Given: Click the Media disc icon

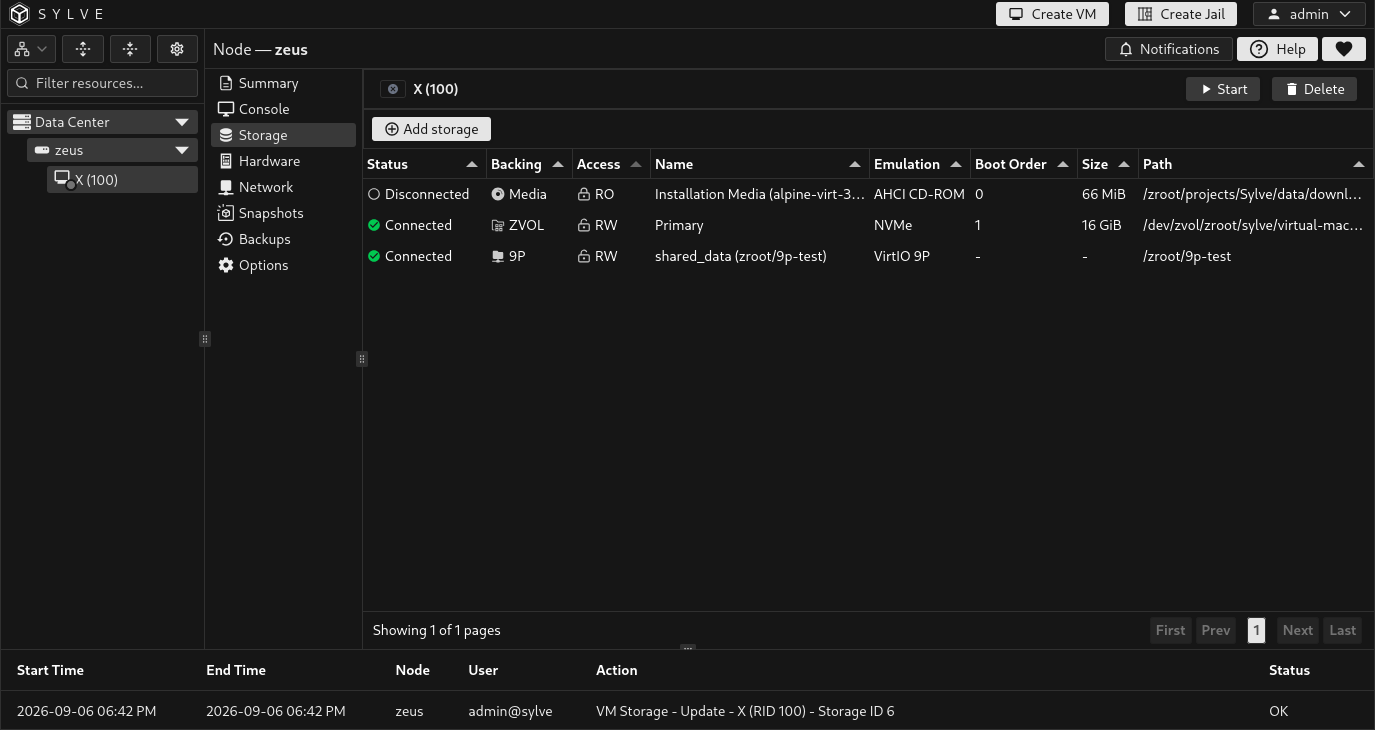Looking at the screenshot, I should pos(498,195).
